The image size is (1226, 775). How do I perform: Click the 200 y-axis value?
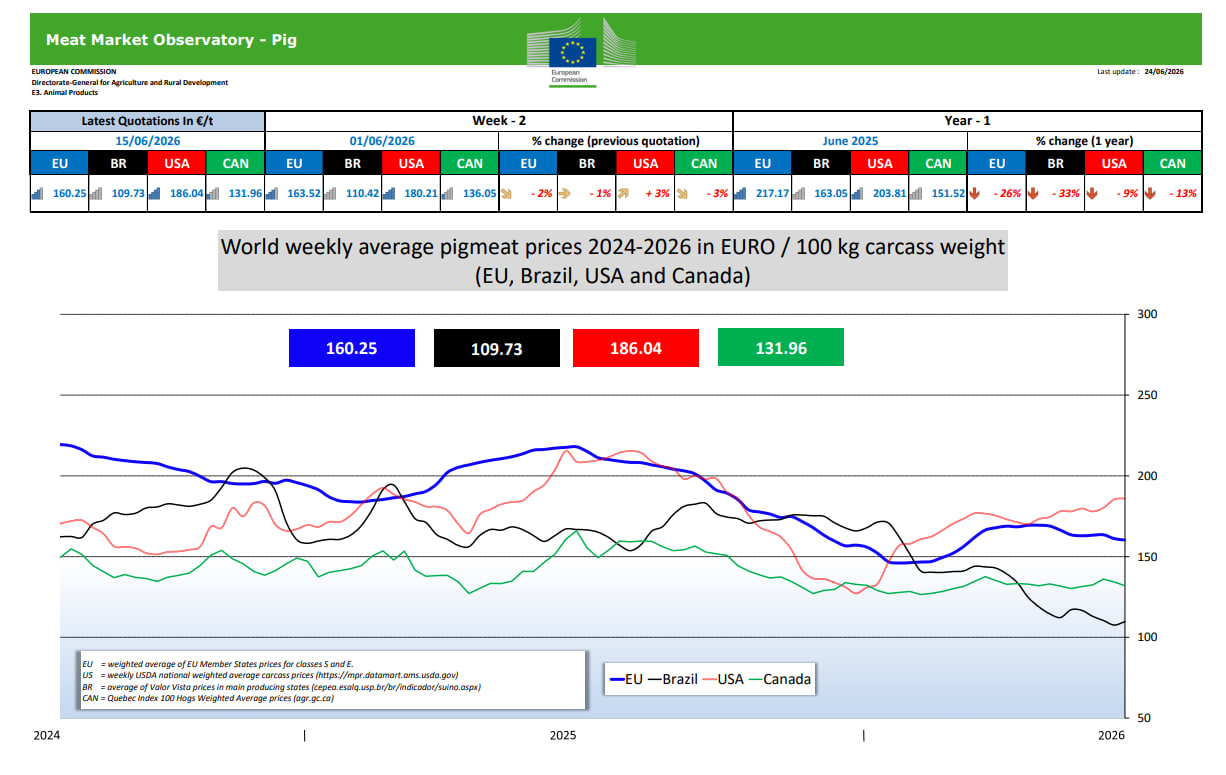coord(1147,476)
